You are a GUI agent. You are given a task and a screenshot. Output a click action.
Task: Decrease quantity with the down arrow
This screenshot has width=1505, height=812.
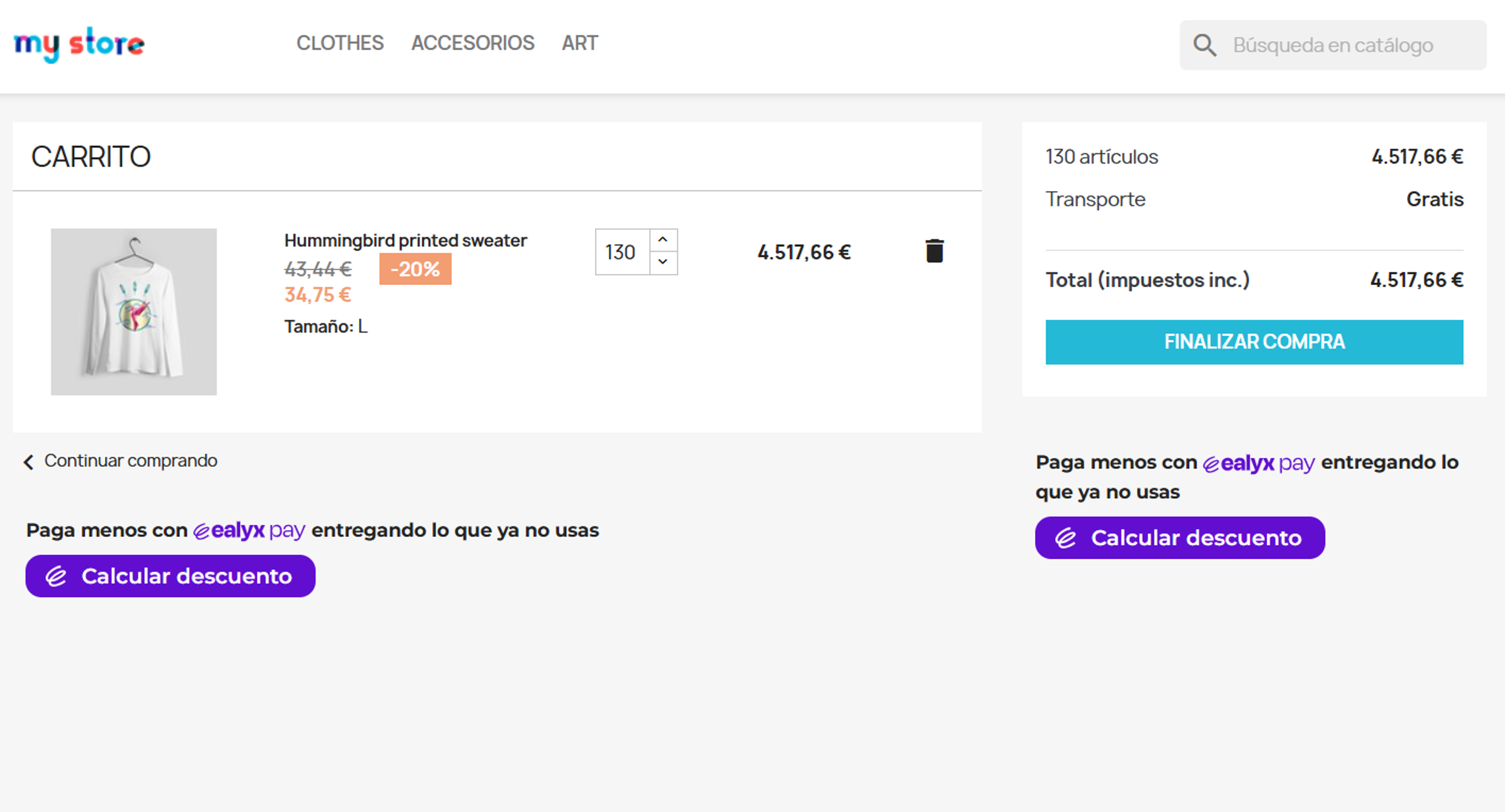pos(662,262)
